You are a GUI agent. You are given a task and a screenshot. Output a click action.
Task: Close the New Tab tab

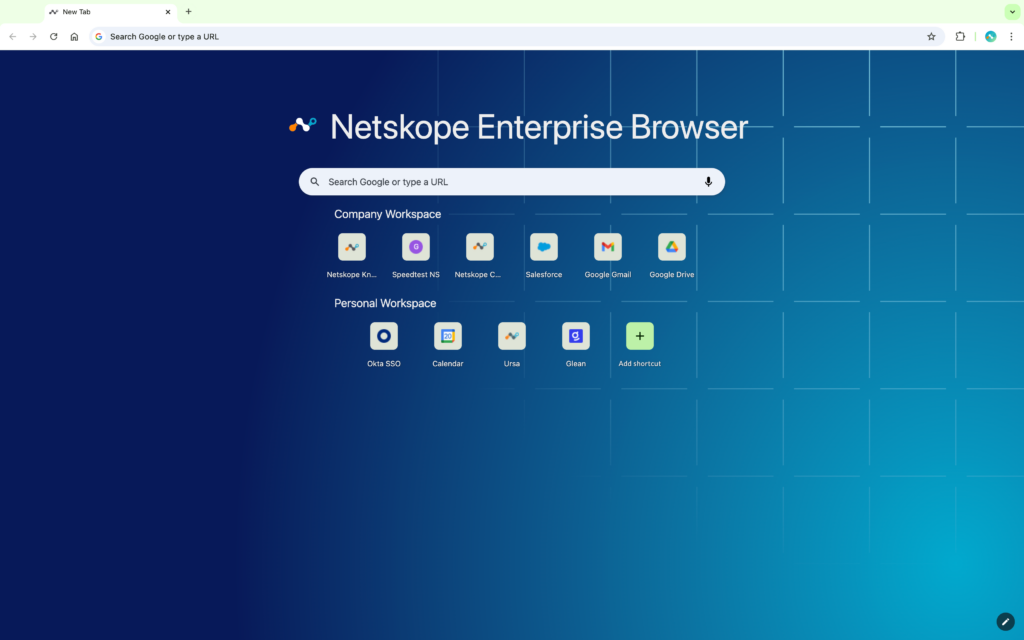tap(168, 12)
